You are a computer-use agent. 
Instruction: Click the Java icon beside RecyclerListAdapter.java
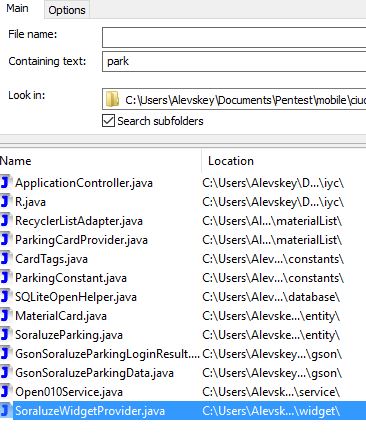click(x=6, y=221)
